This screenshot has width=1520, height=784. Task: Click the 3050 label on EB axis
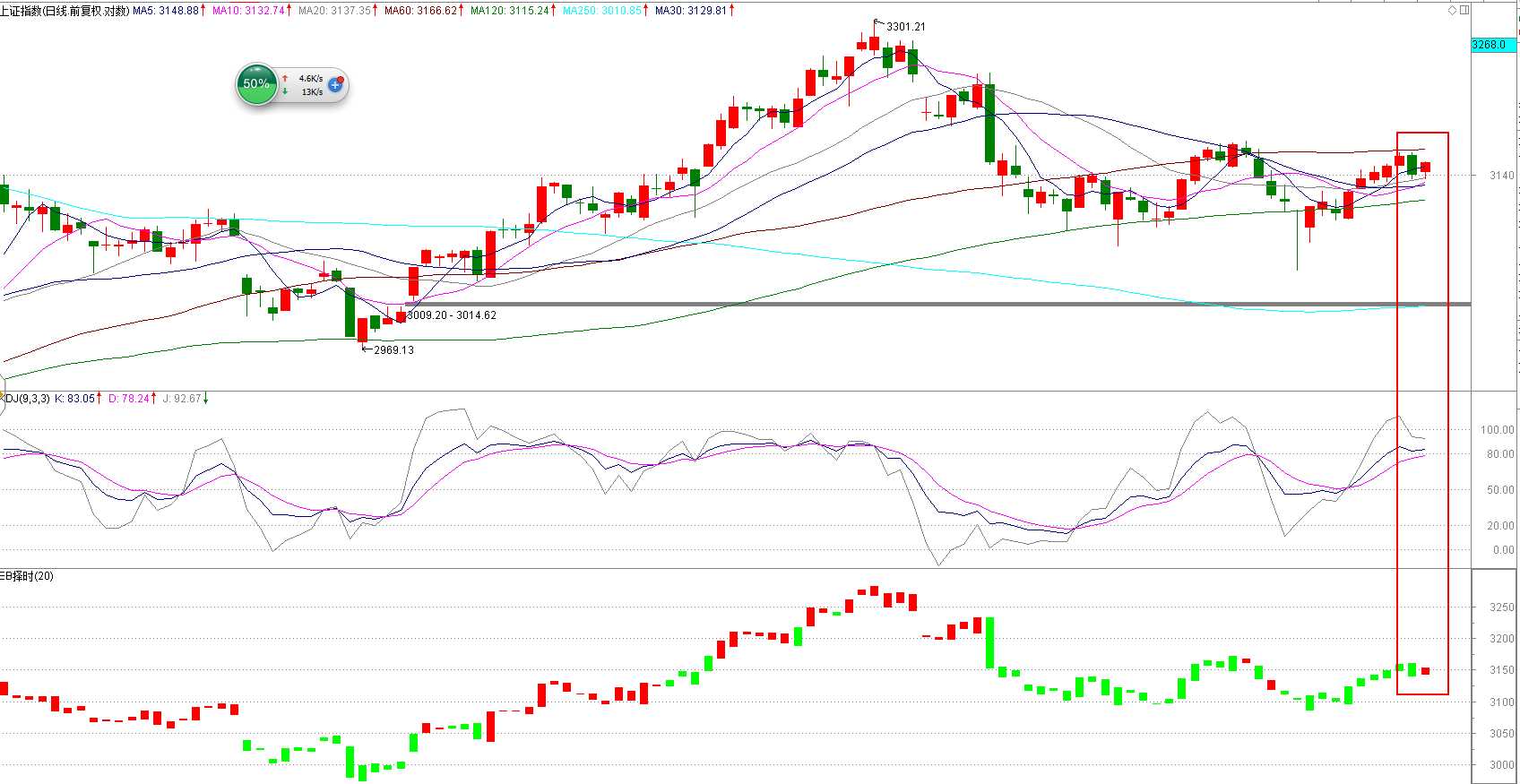[1502, 734]
